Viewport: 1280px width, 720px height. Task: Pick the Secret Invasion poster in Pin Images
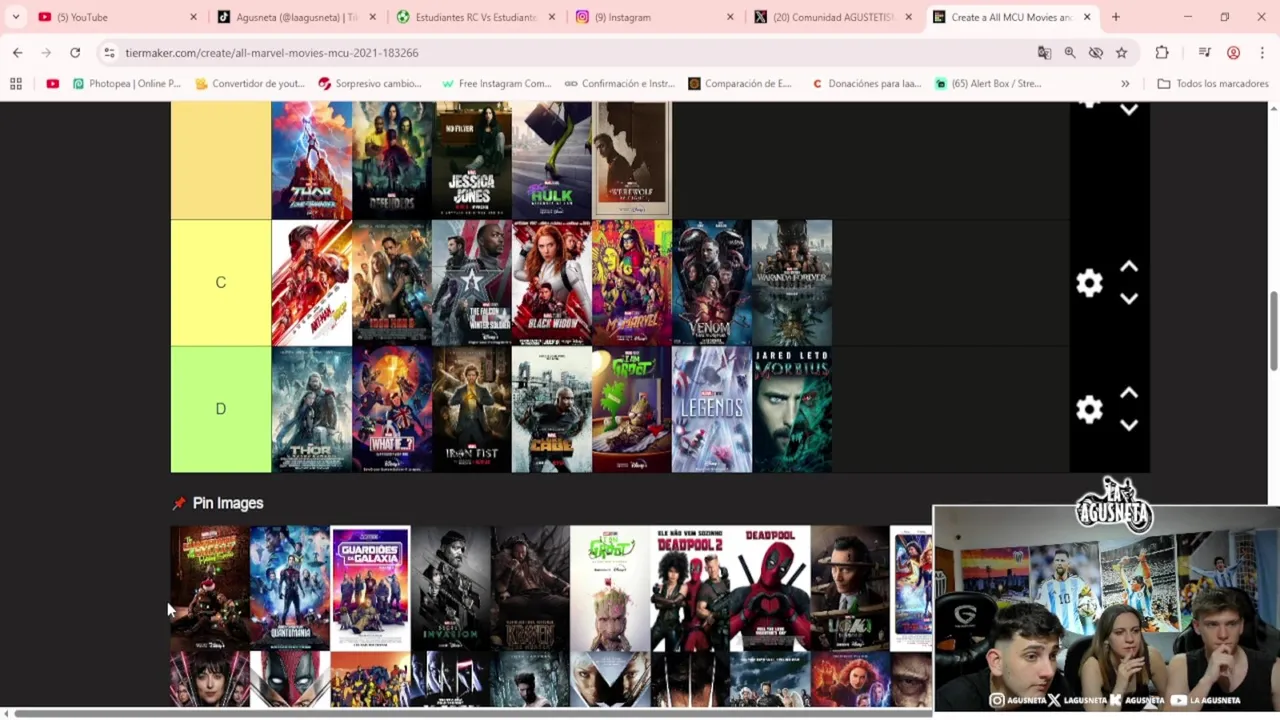[450, 588]
